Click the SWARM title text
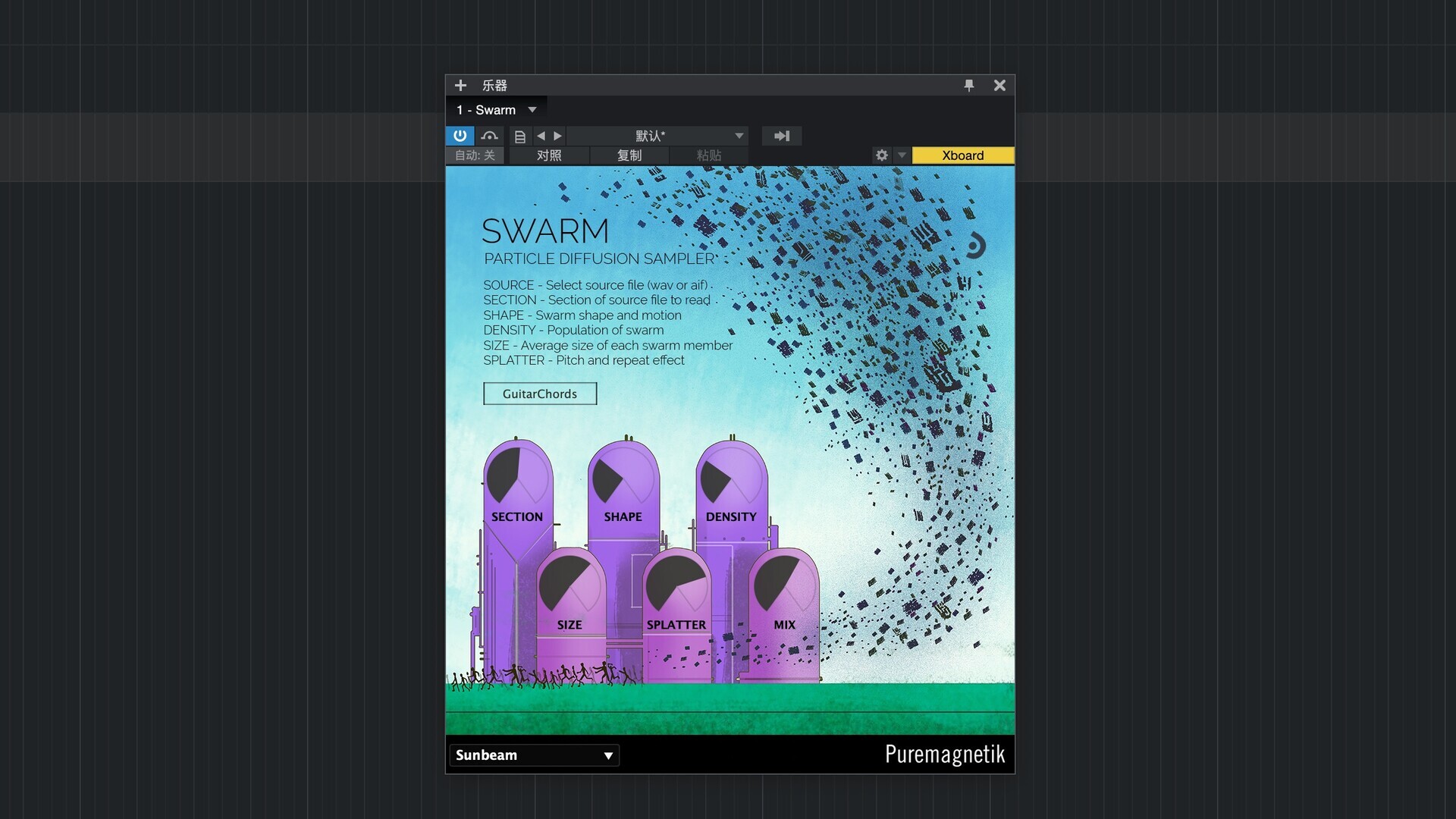The width and height of the screenshot is (1456, 819). [x=545, y=231]
